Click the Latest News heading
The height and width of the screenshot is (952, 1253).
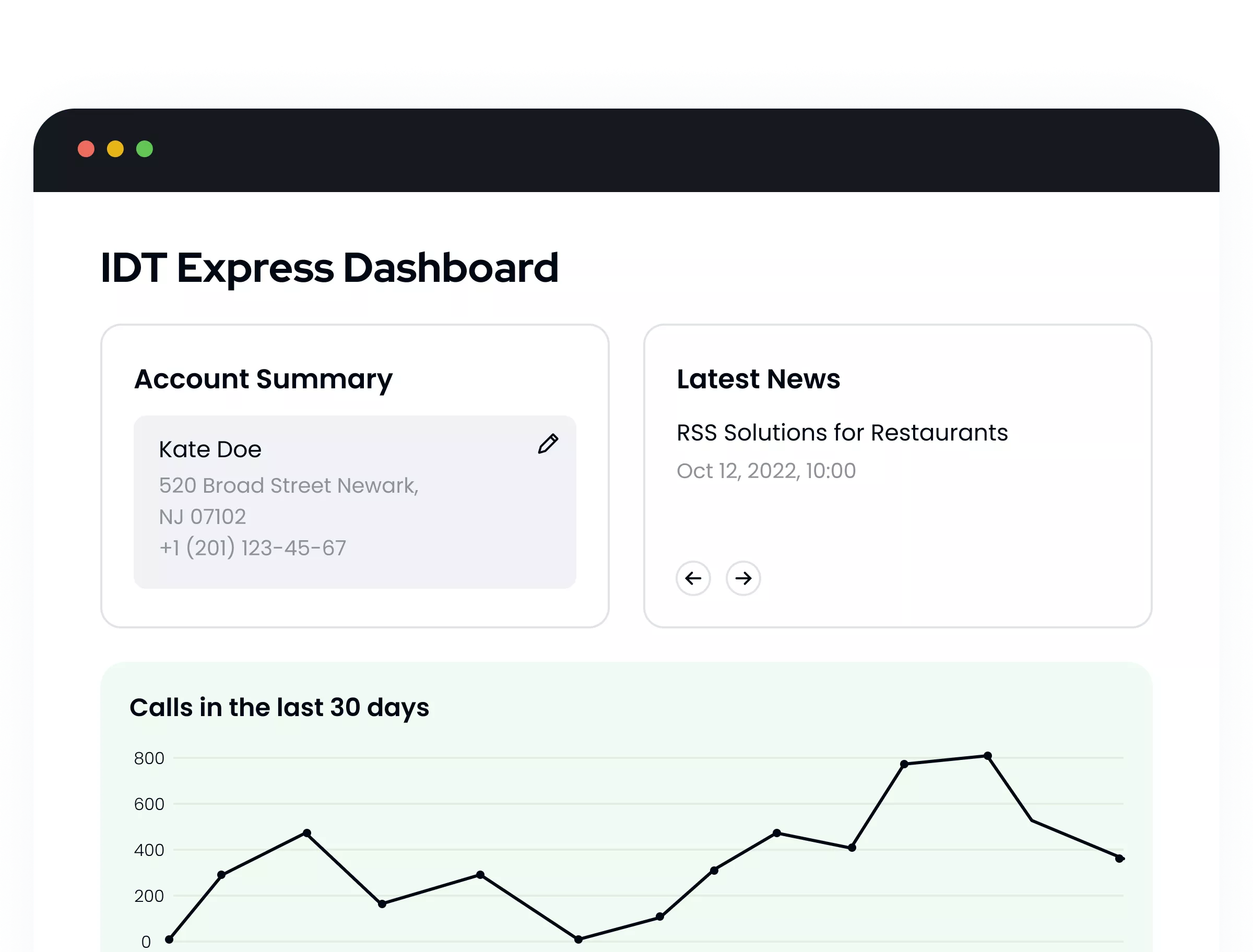tap(758, 379)
